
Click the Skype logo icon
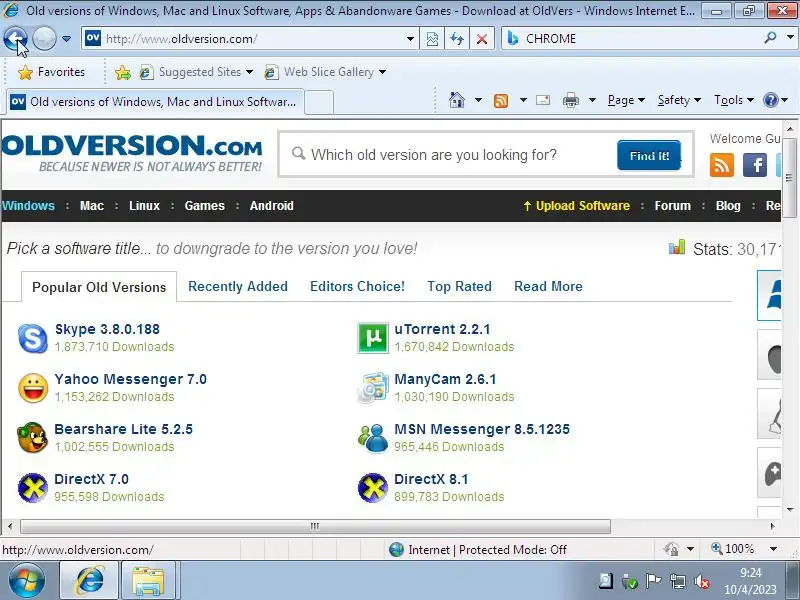click(33, 338)
